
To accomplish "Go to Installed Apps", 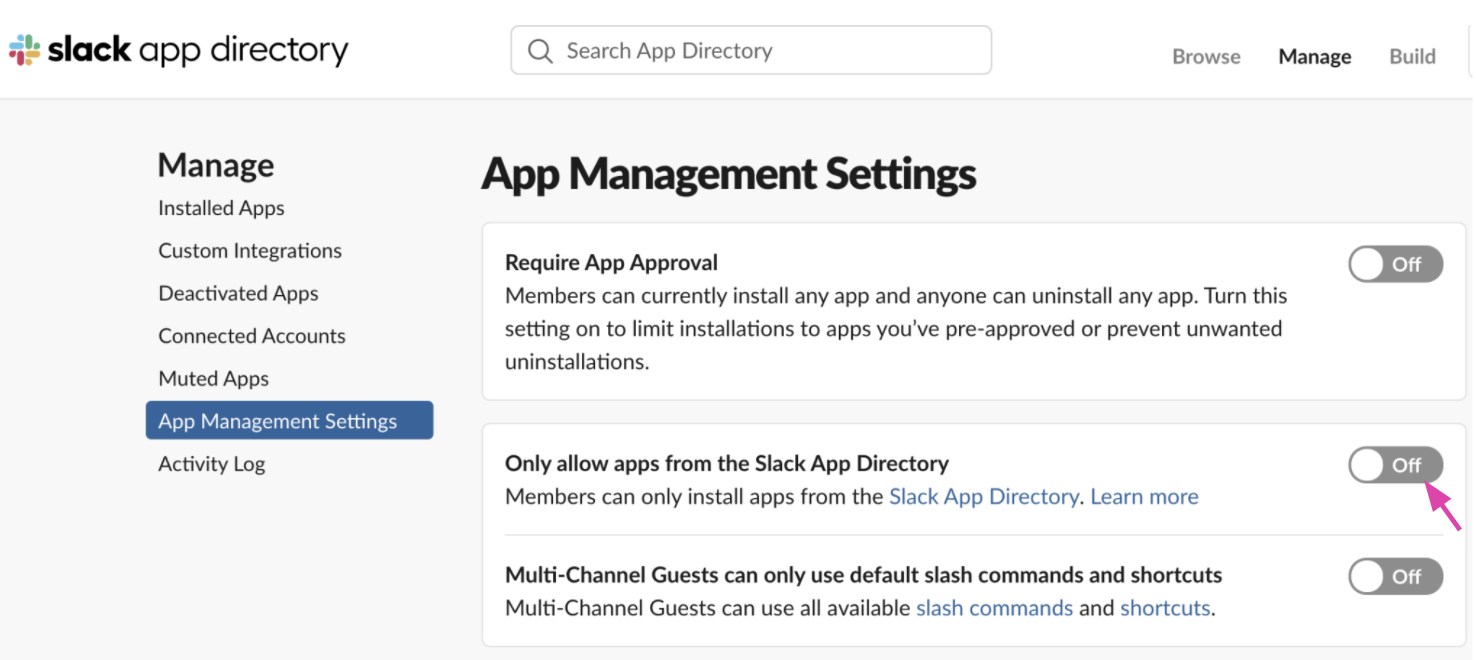I will [x=221, y=208].
